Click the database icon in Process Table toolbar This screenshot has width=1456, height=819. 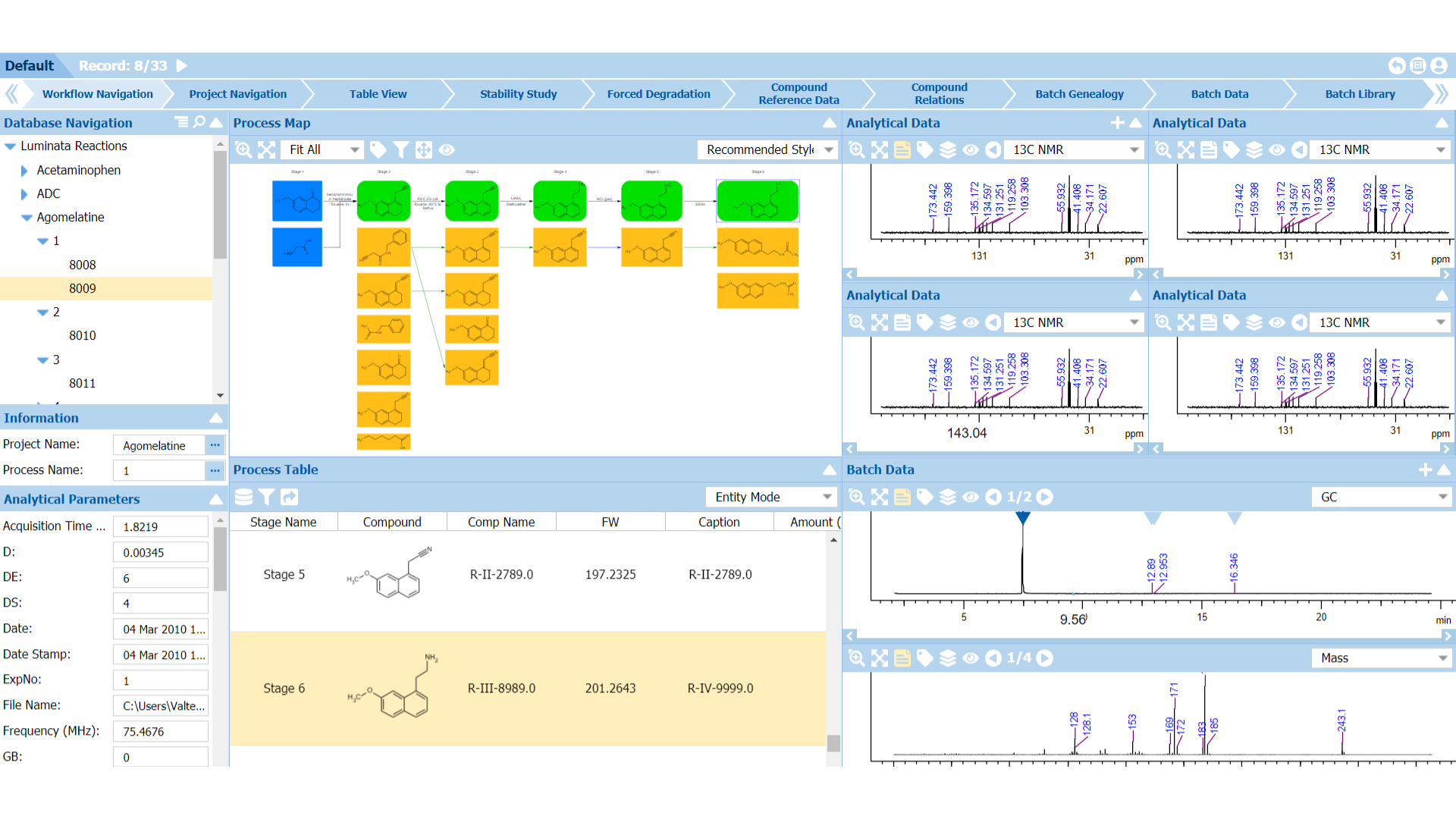tap(243, 497)
